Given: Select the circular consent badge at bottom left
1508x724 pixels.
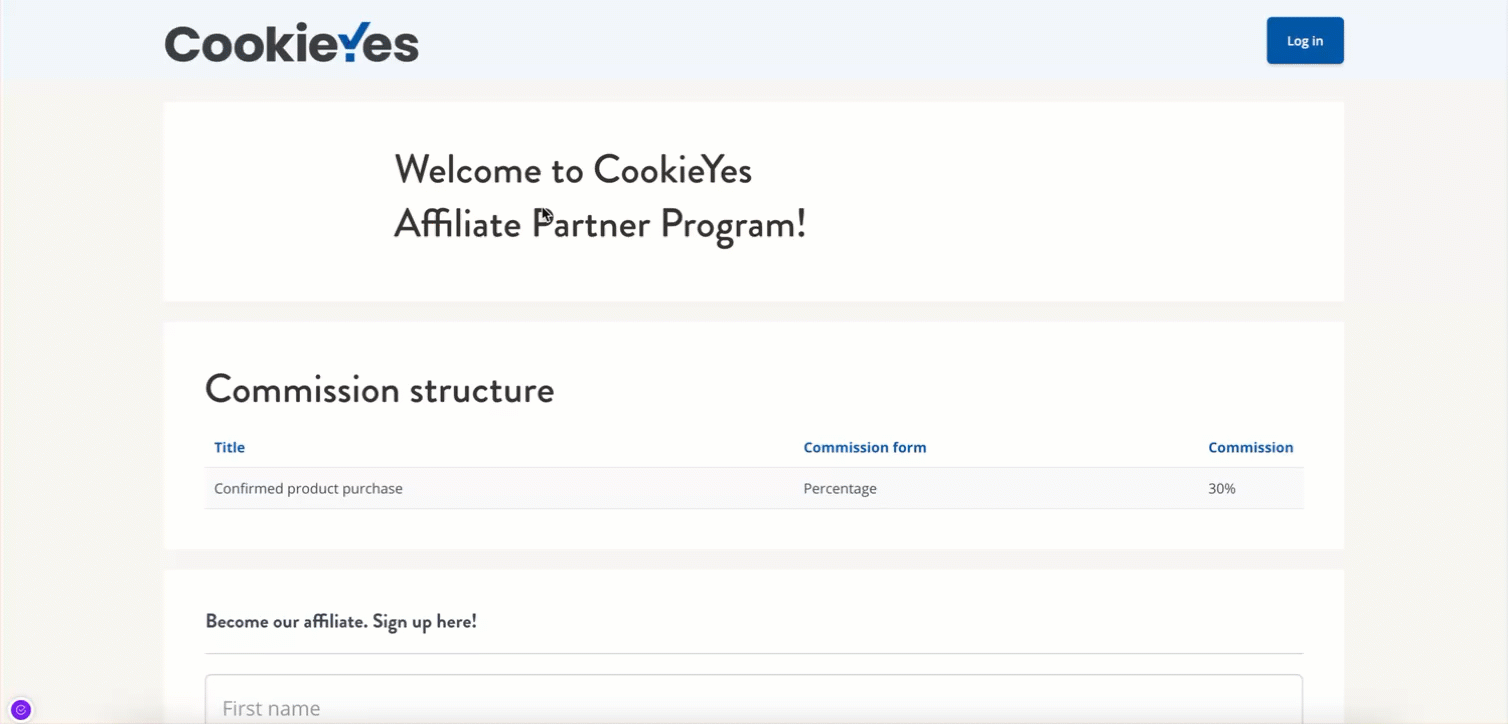Looking at the screenshot, I should pos(20,708).
